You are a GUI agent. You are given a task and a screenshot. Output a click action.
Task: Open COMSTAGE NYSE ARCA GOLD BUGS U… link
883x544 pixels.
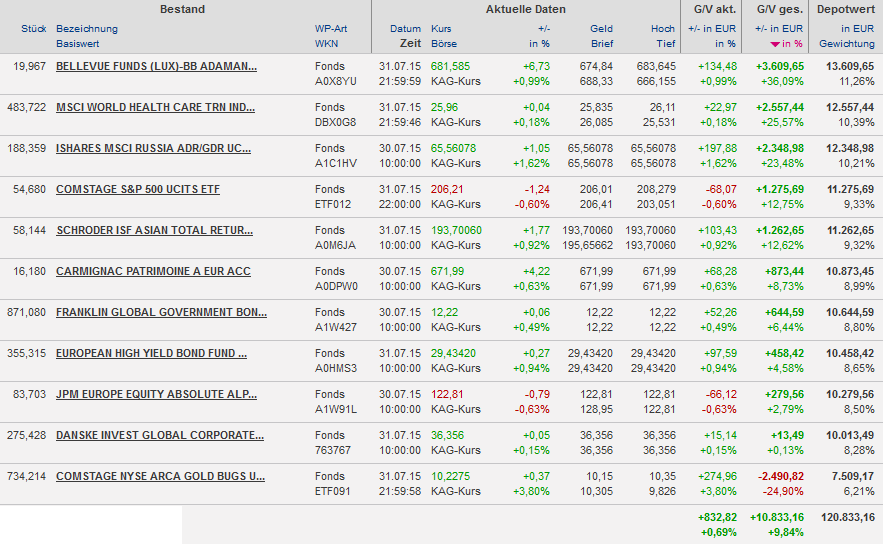coord(160,477)
